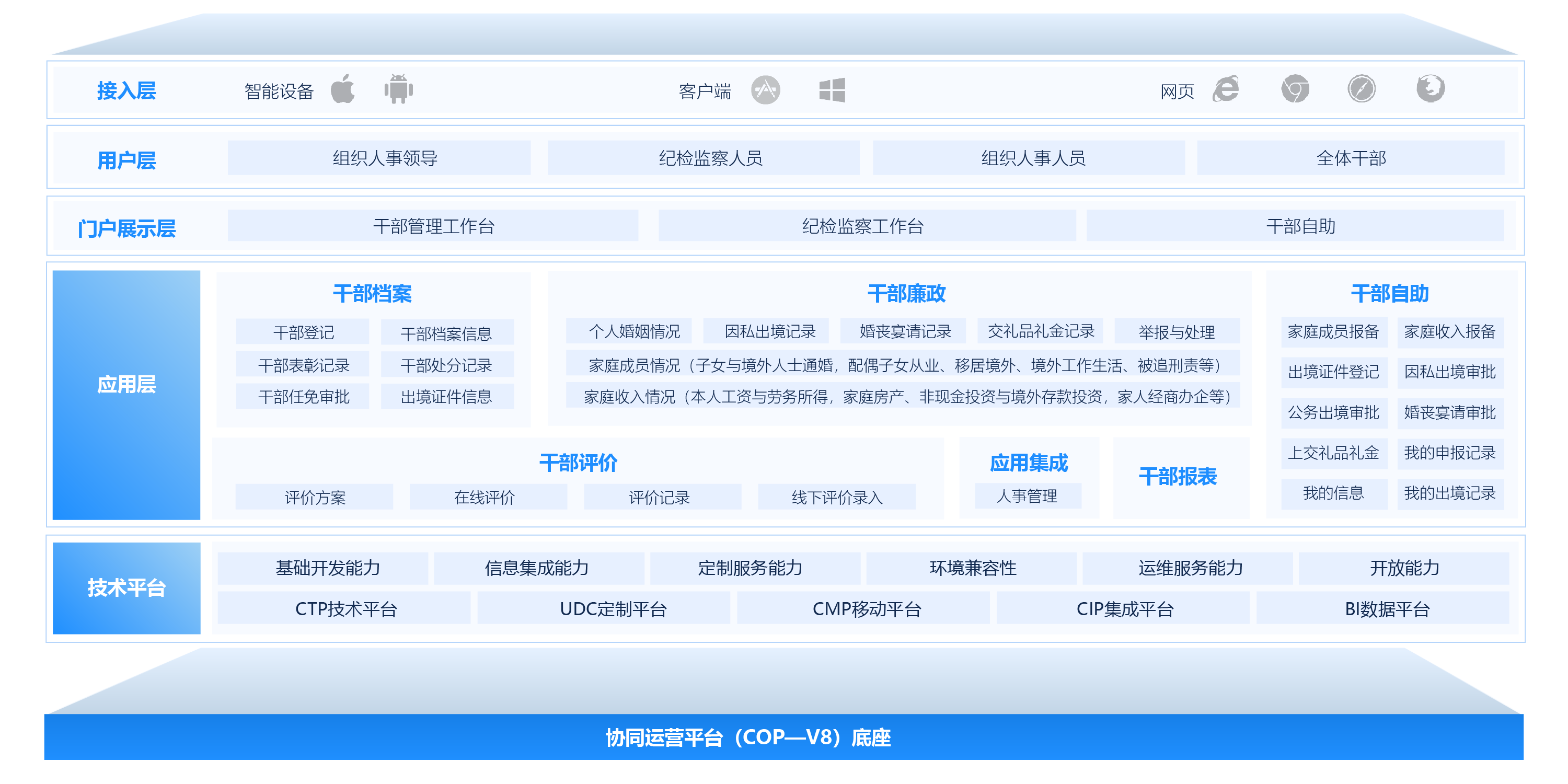The width and height of the screenshot is (1568, 784).
Task: Select 定制服务能力 box
Action: click(x=755, y=568)
